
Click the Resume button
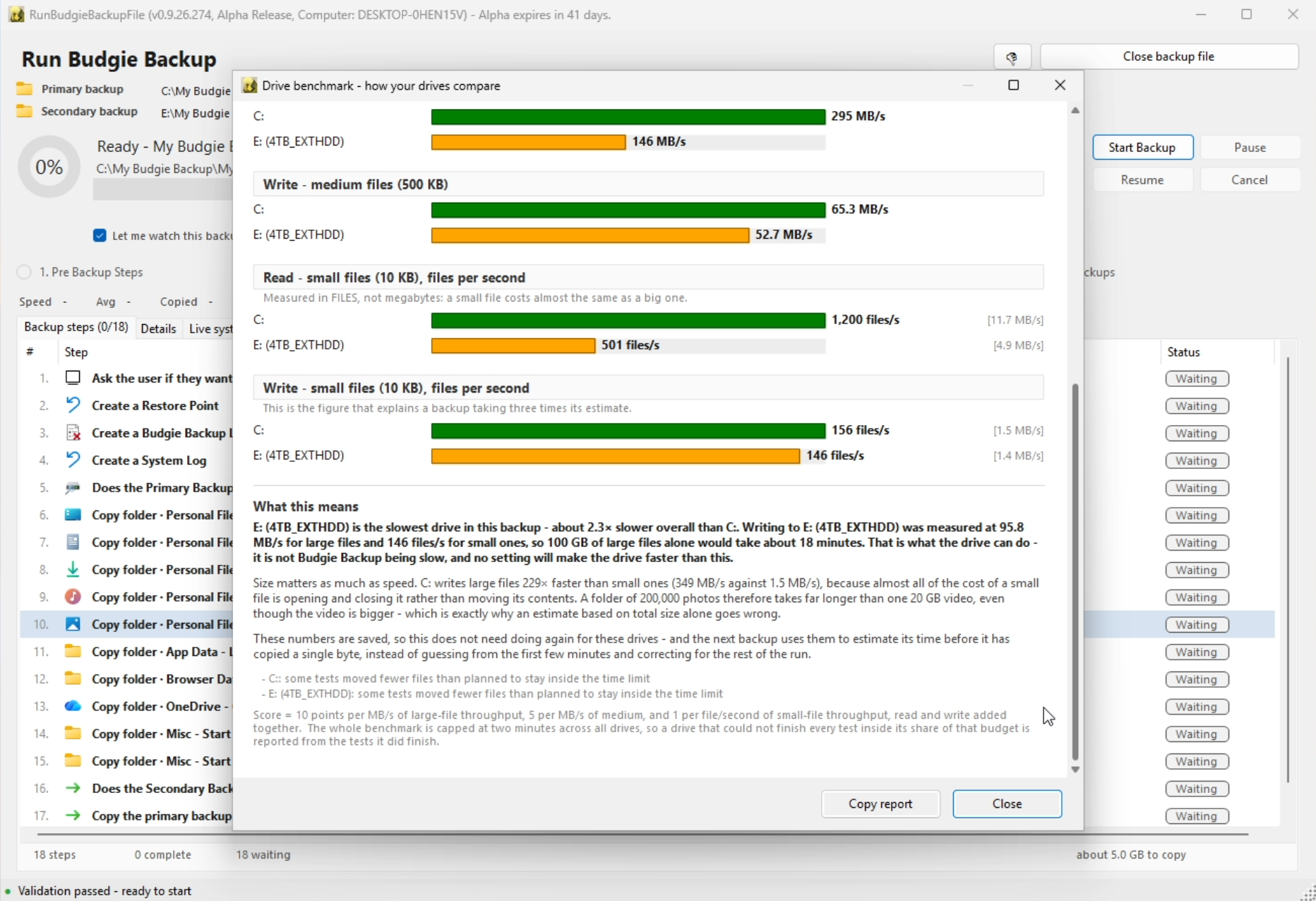click(1142, 180)
